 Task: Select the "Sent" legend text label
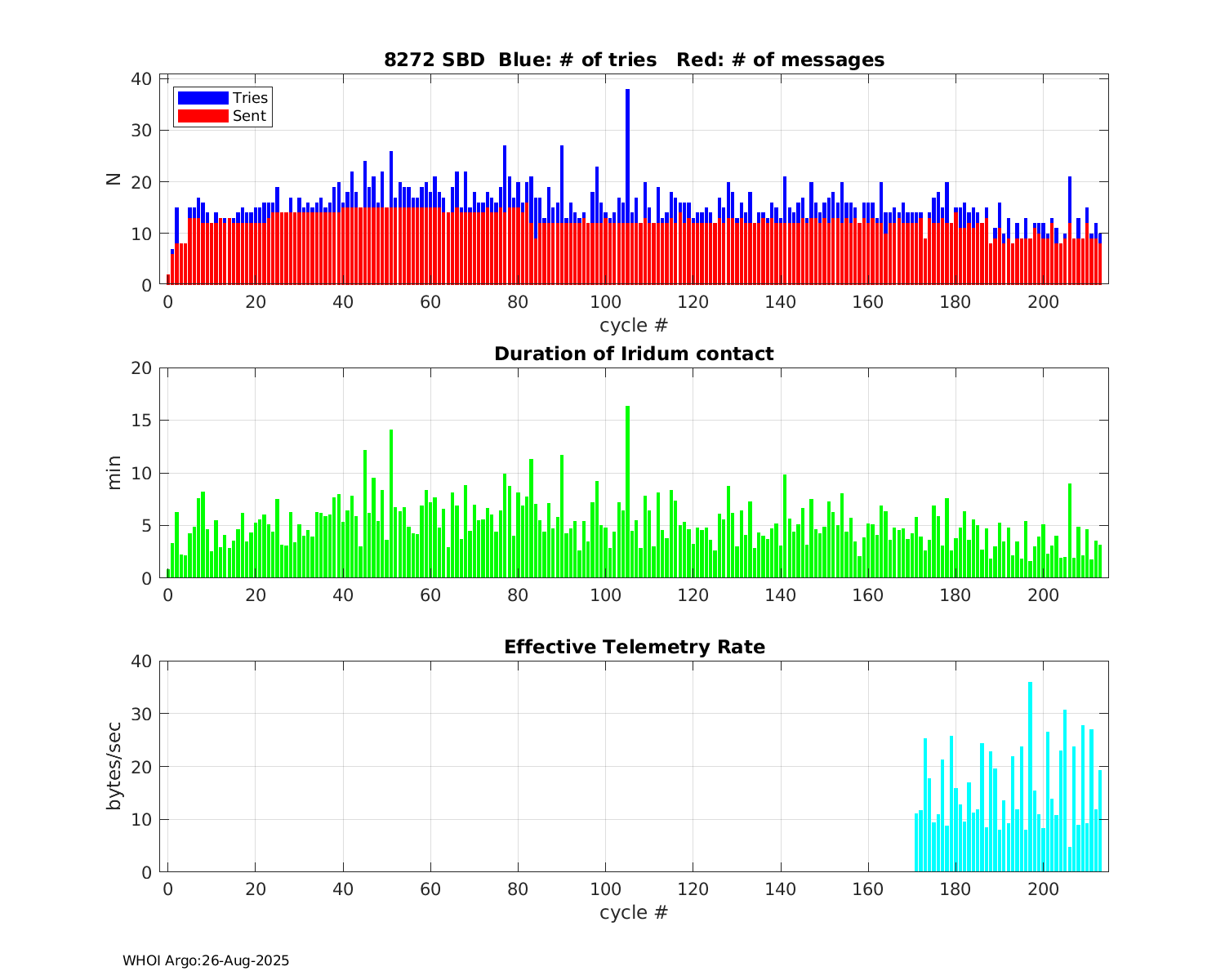pyautogui.click(x=249, y=116)
